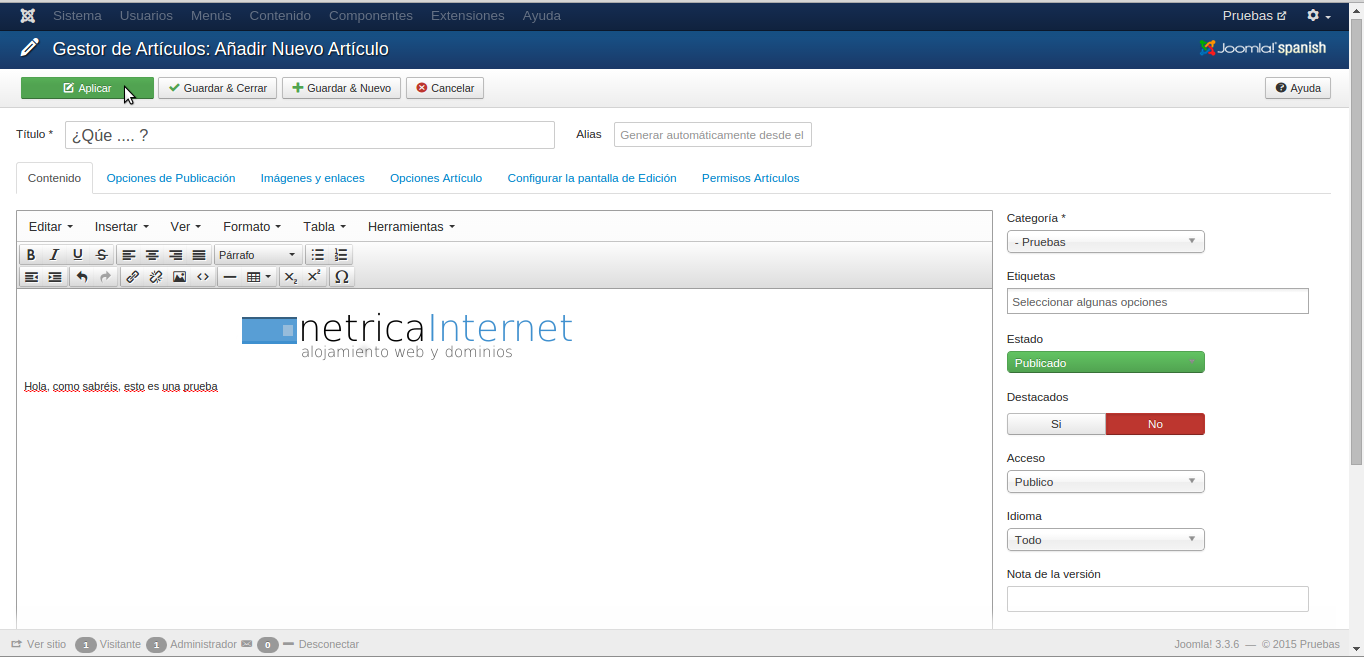
Task: Remove the link with unlink icon
Action: click(x=156, y=277)
